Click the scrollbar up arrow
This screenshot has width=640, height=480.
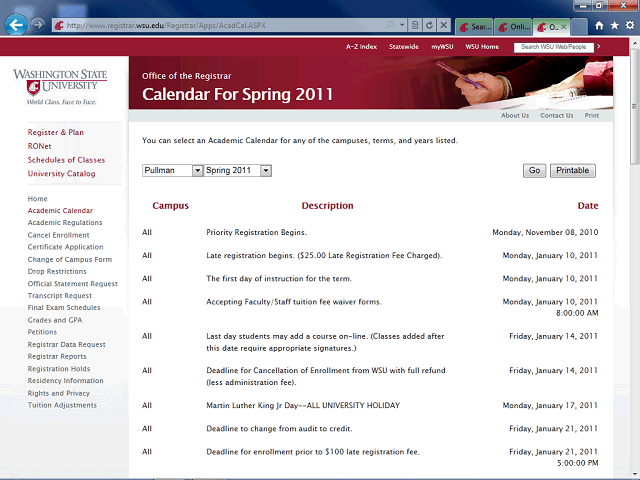point(634,42)
